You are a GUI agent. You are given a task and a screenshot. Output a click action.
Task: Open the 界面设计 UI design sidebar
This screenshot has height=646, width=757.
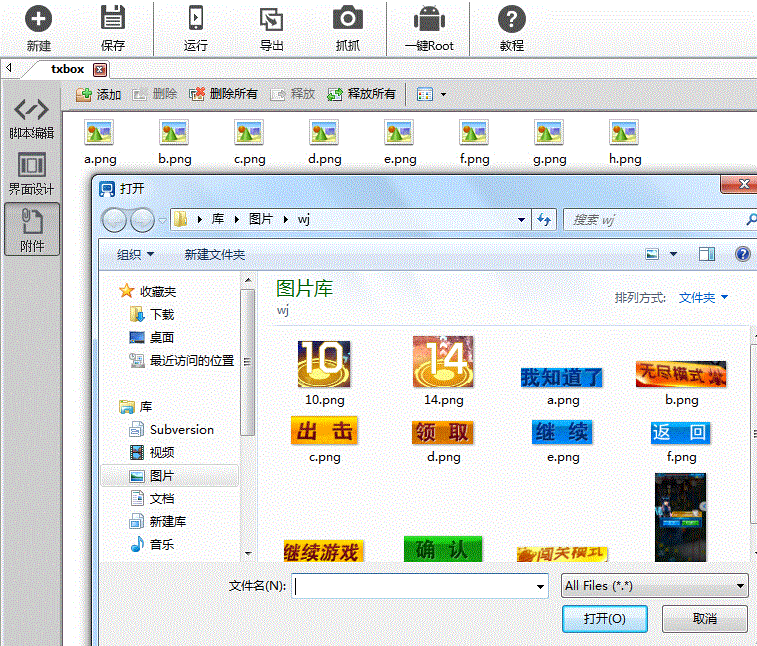31,174
